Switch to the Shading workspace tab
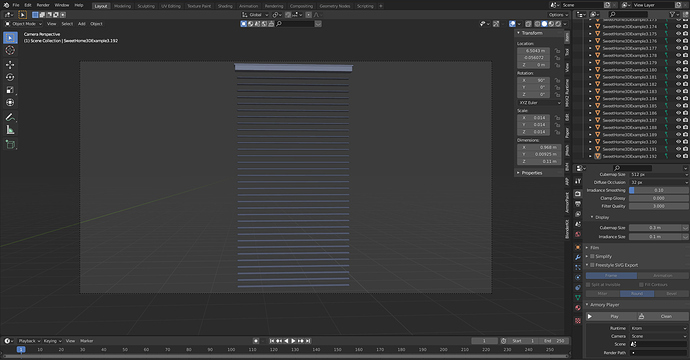 [225, 6]
